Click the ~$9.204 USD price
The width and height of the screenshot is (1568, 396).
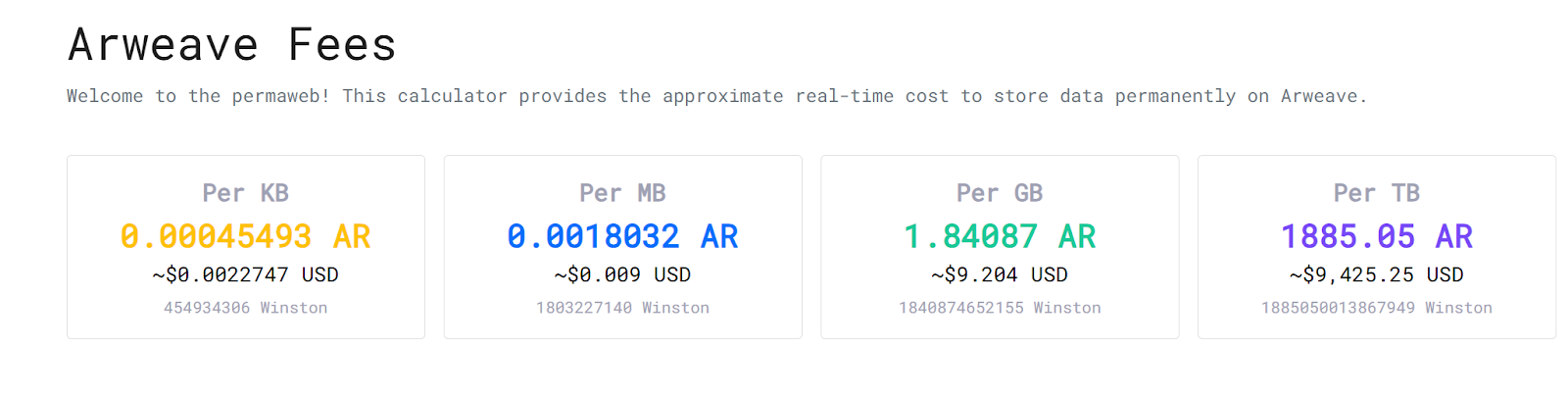click(x=1000, y=274)
